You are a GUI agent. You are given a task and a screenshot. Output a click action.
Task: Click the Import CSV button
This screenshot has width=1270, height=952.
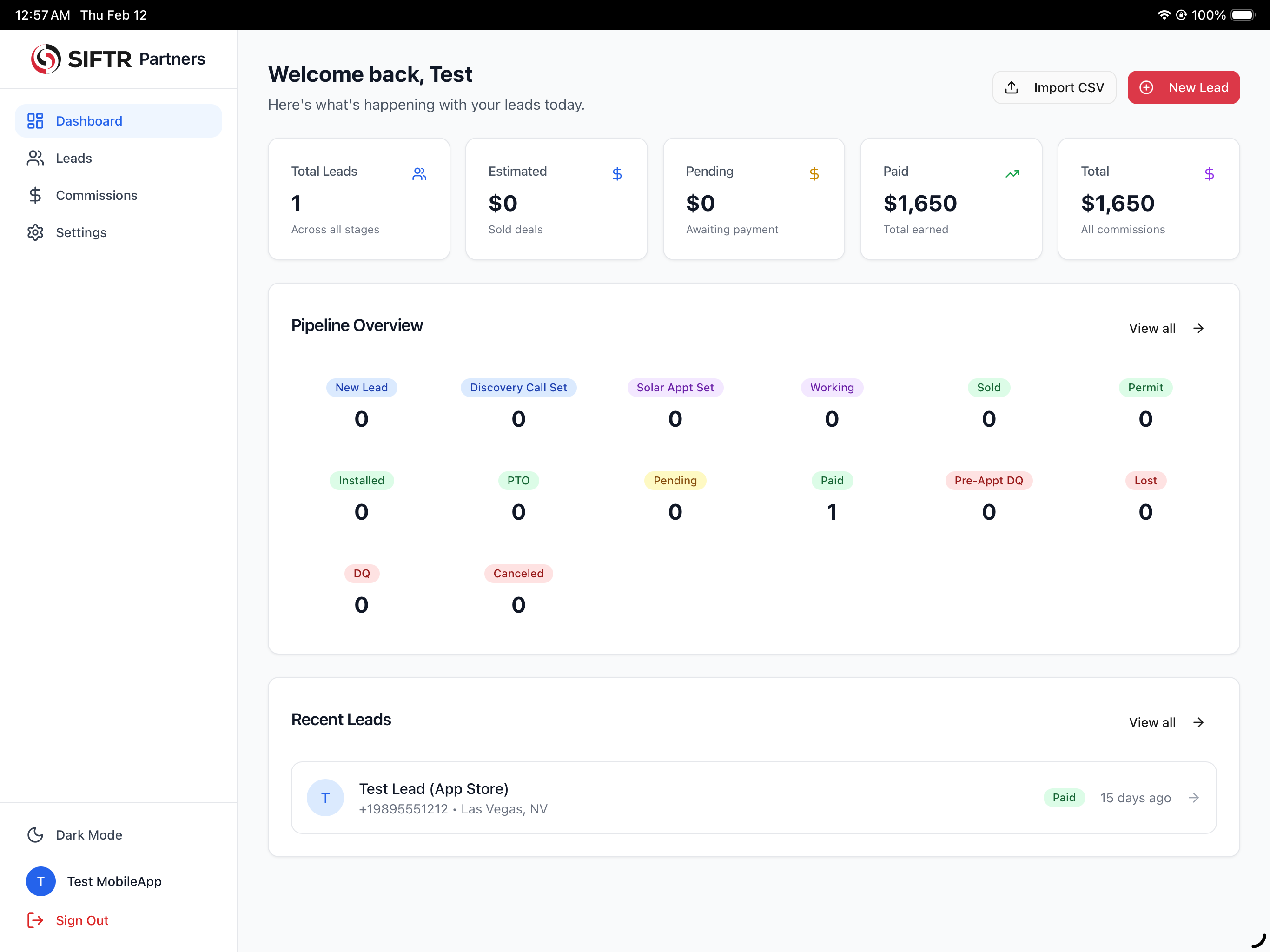click(x=1054, y=87)
